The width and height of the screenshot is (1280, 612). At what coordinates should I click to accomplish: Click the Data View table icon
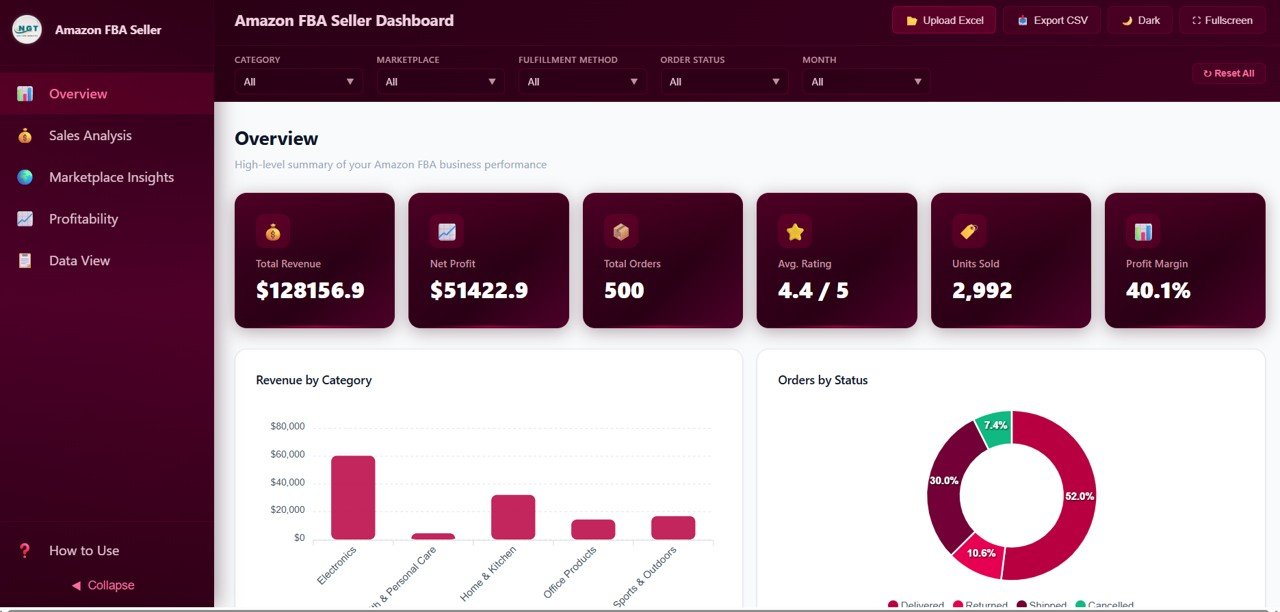coord(24,260)
